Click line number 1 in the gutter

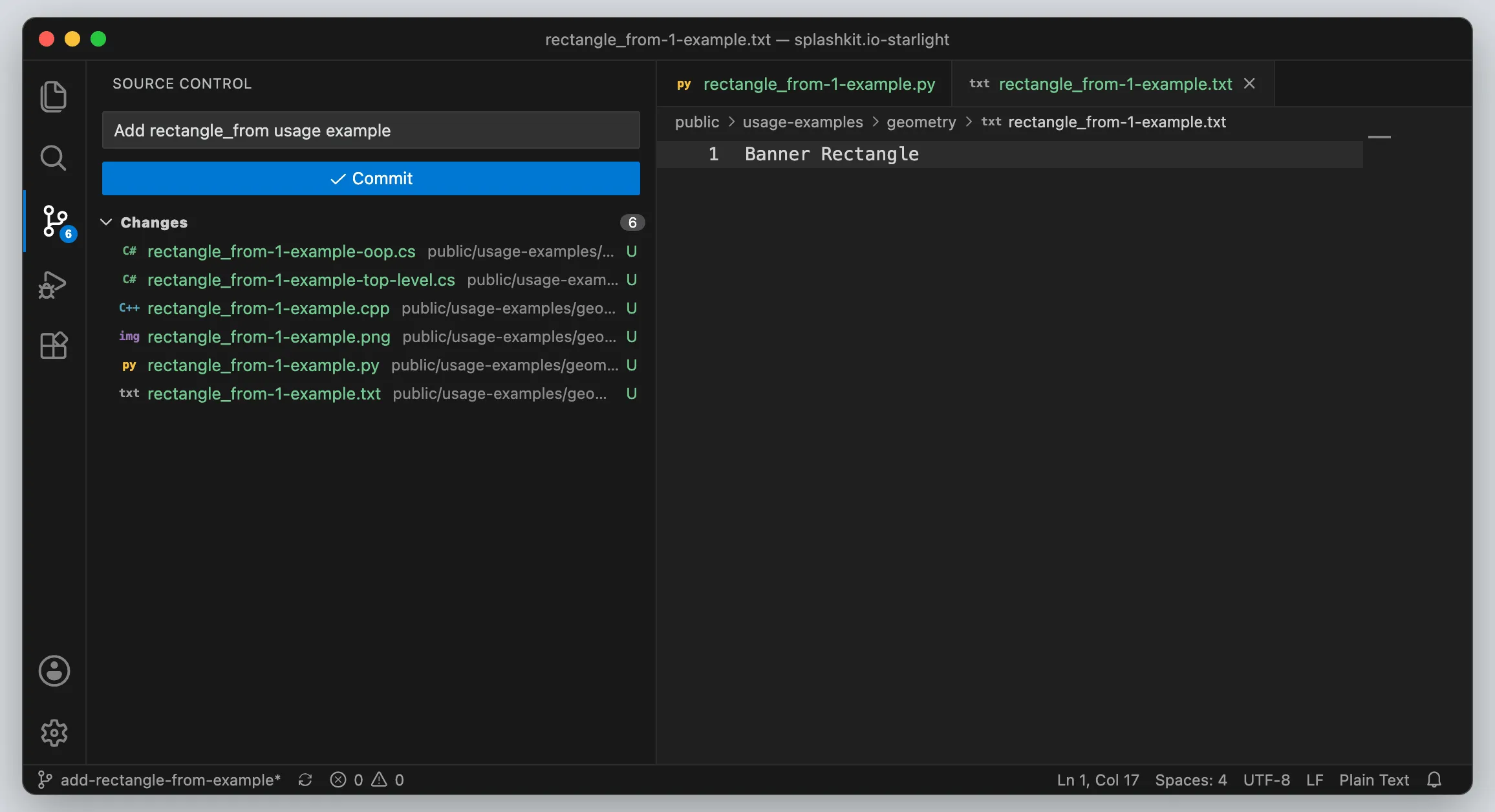click(713, 154)
